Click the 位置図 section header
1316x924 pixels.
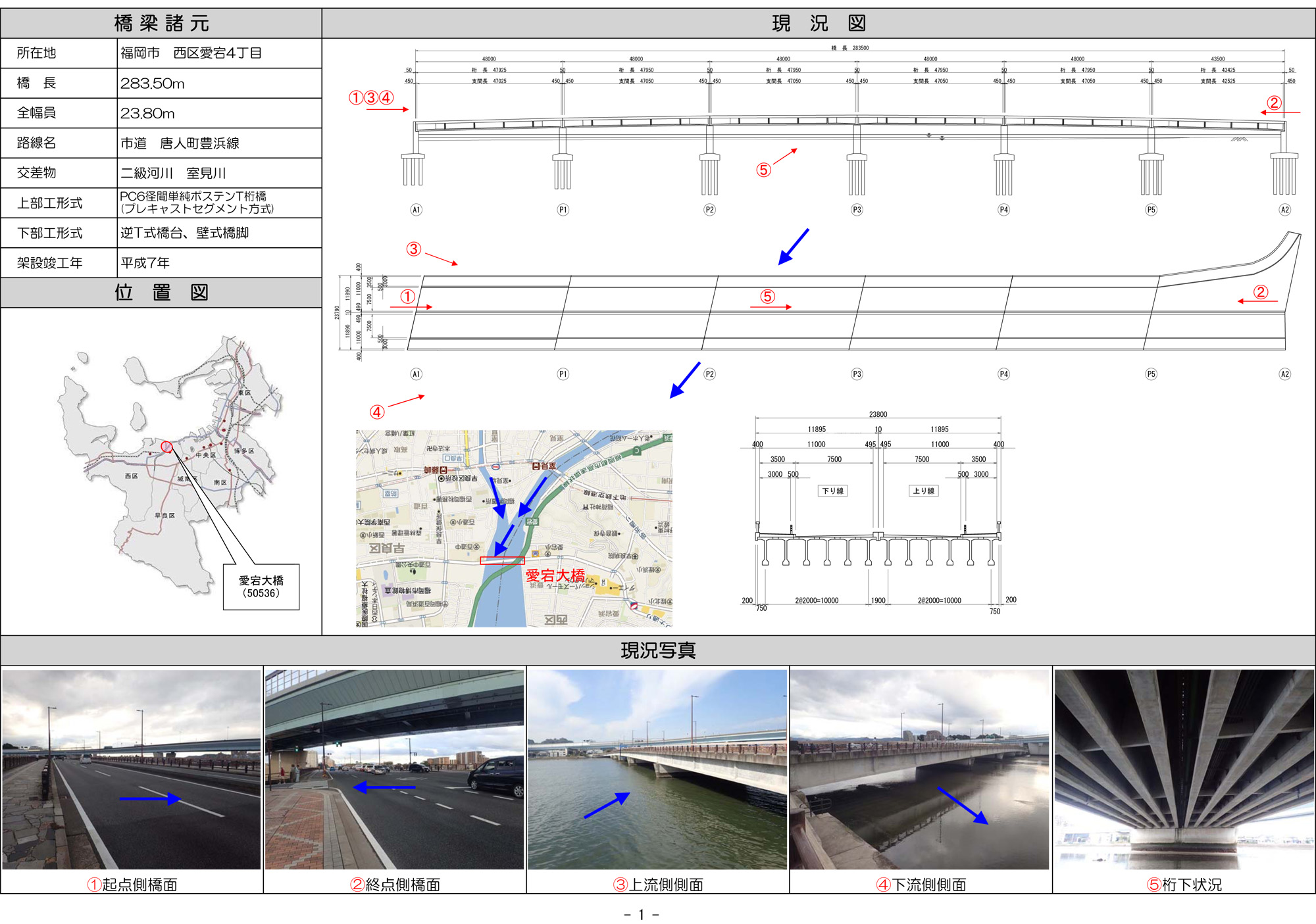[x=161, y=293]
